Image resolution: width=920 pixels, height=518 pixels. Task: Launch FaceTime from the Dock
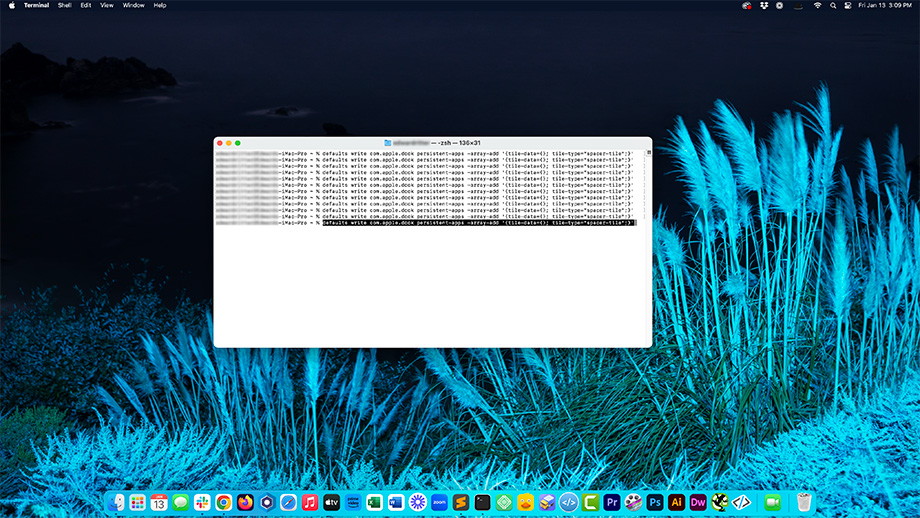tap(773, 502)
